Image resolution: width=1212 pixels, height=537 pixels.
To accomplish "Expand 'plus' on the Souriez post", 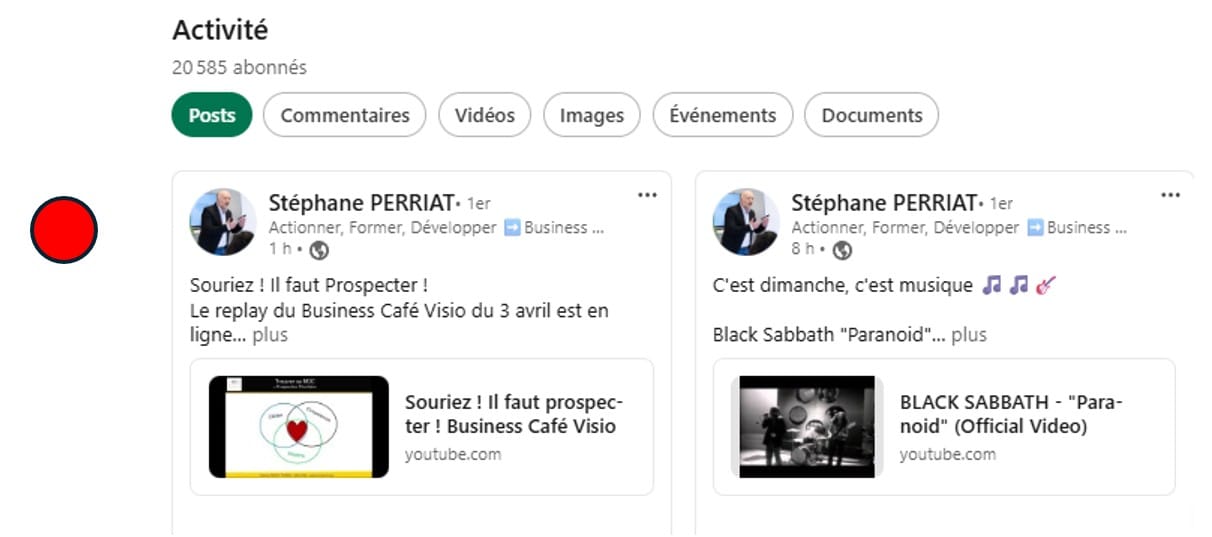I will (270, 336).
